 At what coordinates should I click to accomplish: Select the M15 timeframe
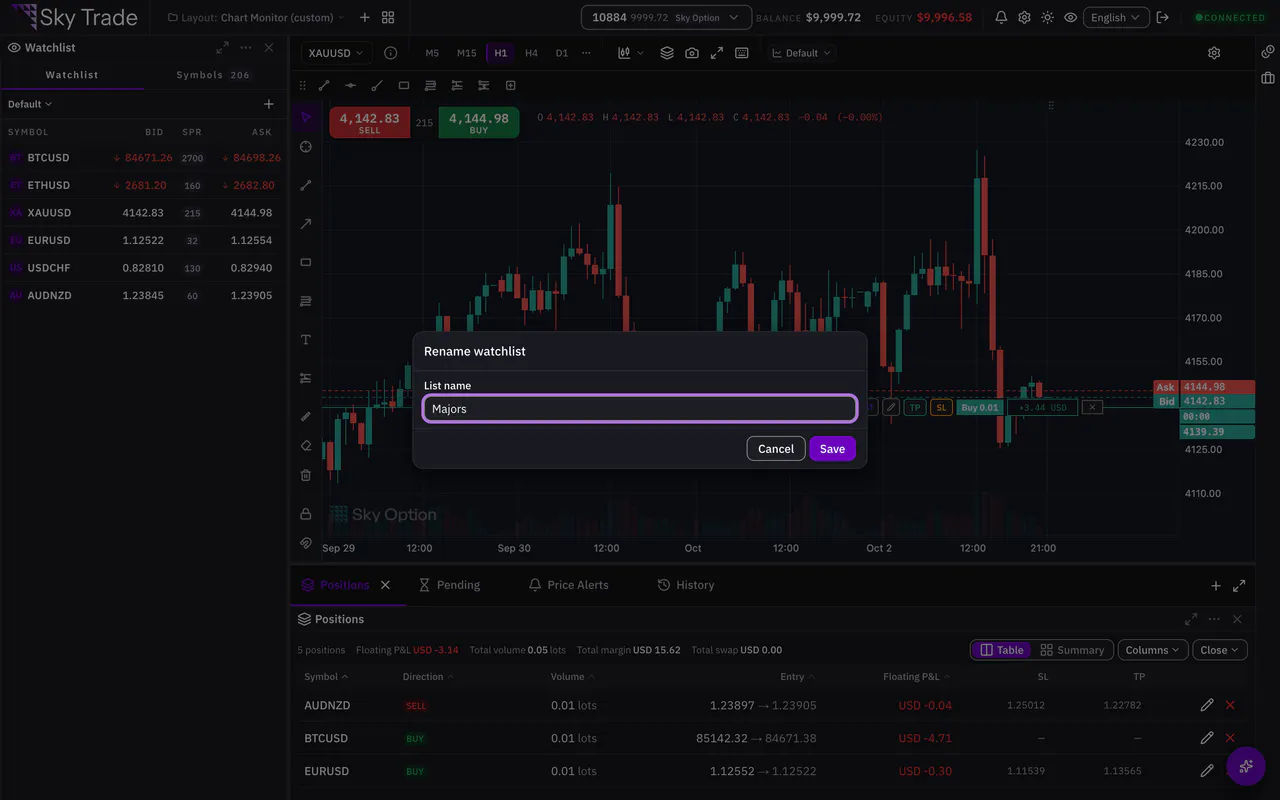[x=466, y=53]
